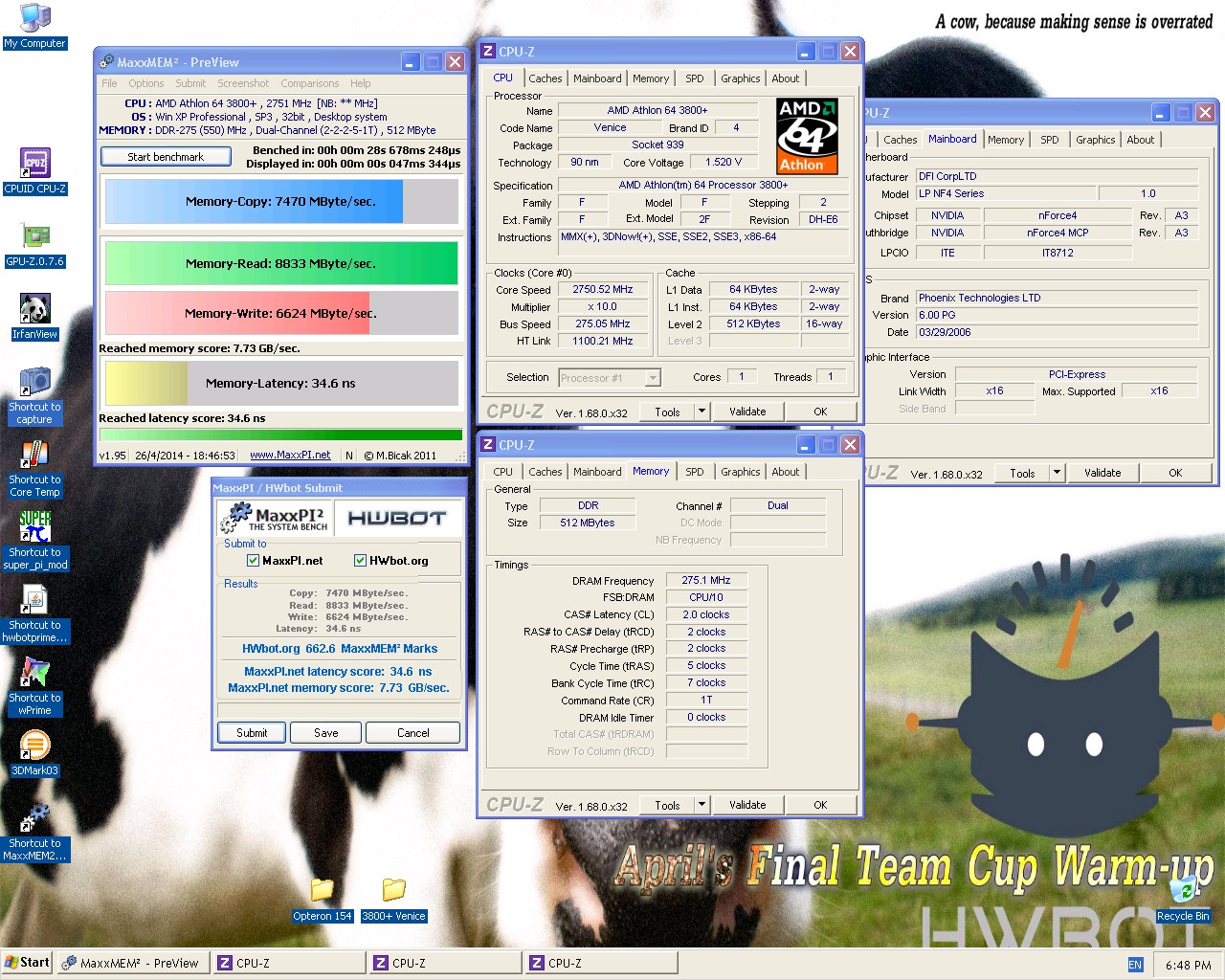Click AMD 64 Athlon logo in CPU-Z
The width and height of the screenshot is (1225, 980).
(807, 136)
